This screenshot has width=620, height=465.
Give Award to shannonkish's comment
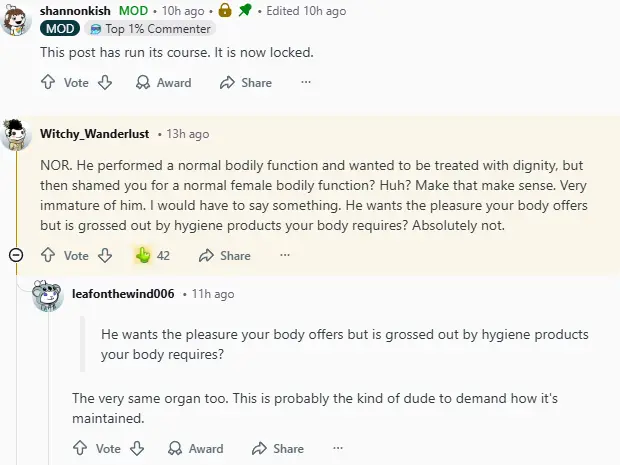point(164,83)
